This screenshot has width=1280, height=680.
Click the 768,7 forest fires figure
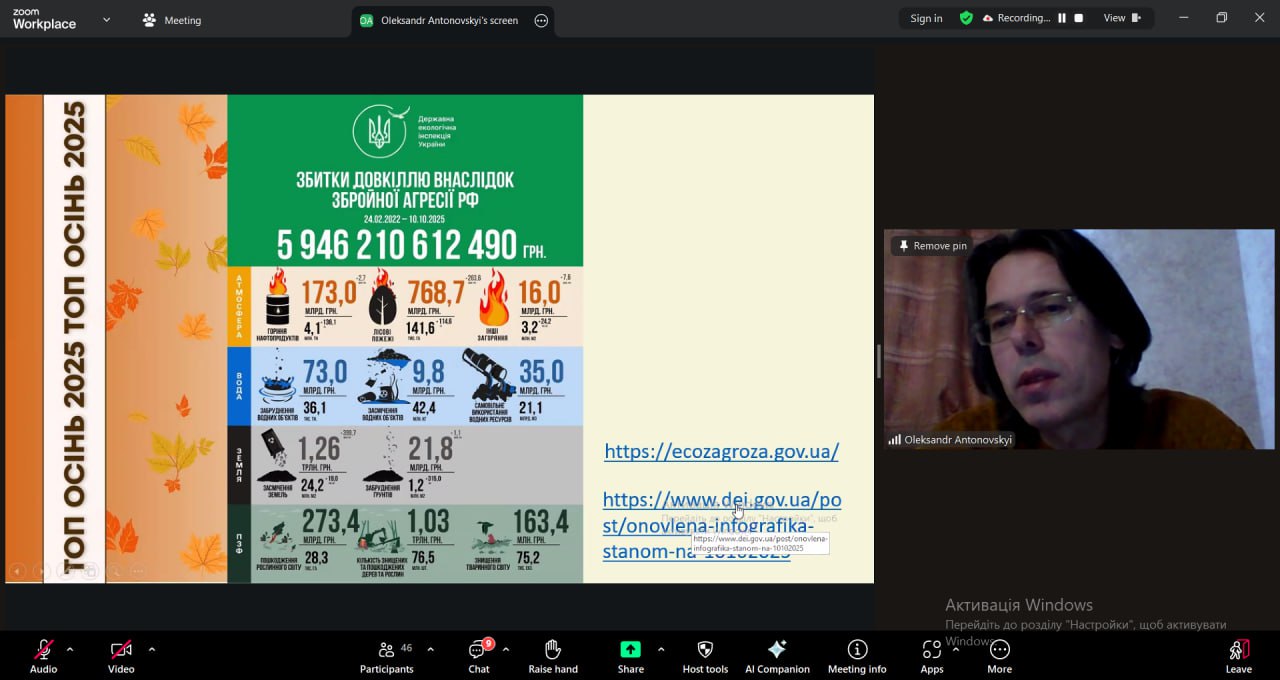click(435, 292)
